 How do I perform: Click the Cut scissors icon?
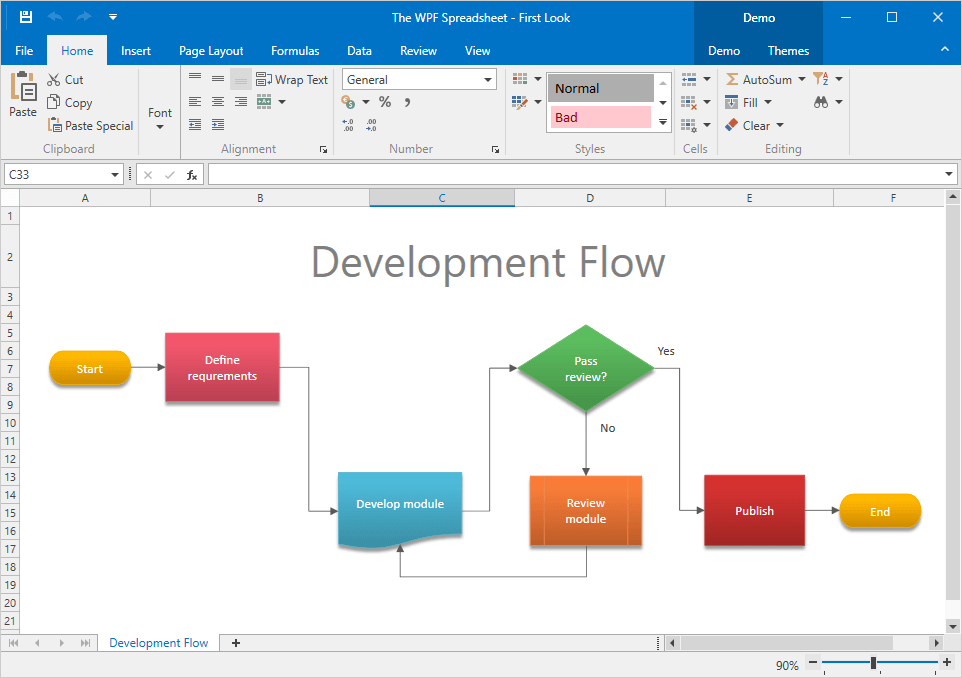click(53, 80)
